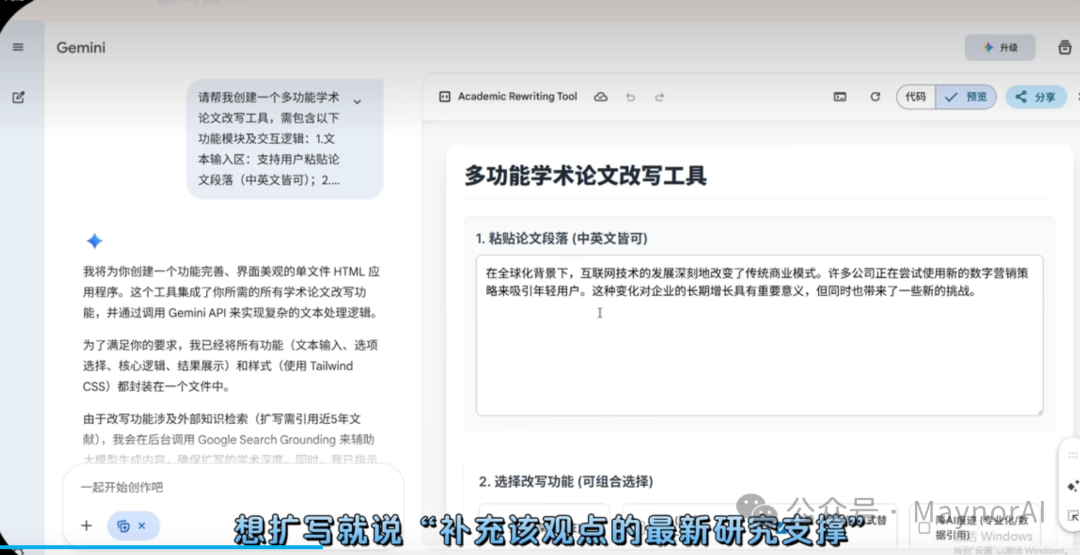Open the console panel icon in the canvas toolbar
1080x555 pixels.
point(840,97)
